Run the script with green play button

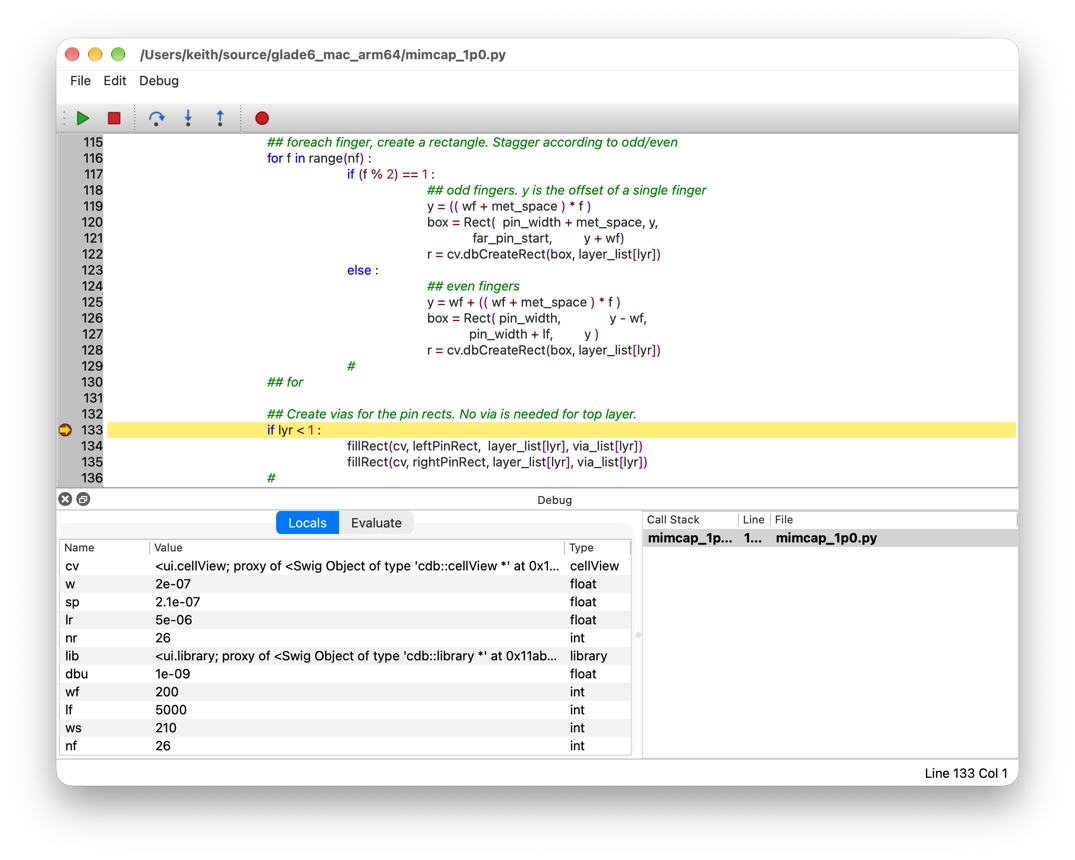pos(83,118)
